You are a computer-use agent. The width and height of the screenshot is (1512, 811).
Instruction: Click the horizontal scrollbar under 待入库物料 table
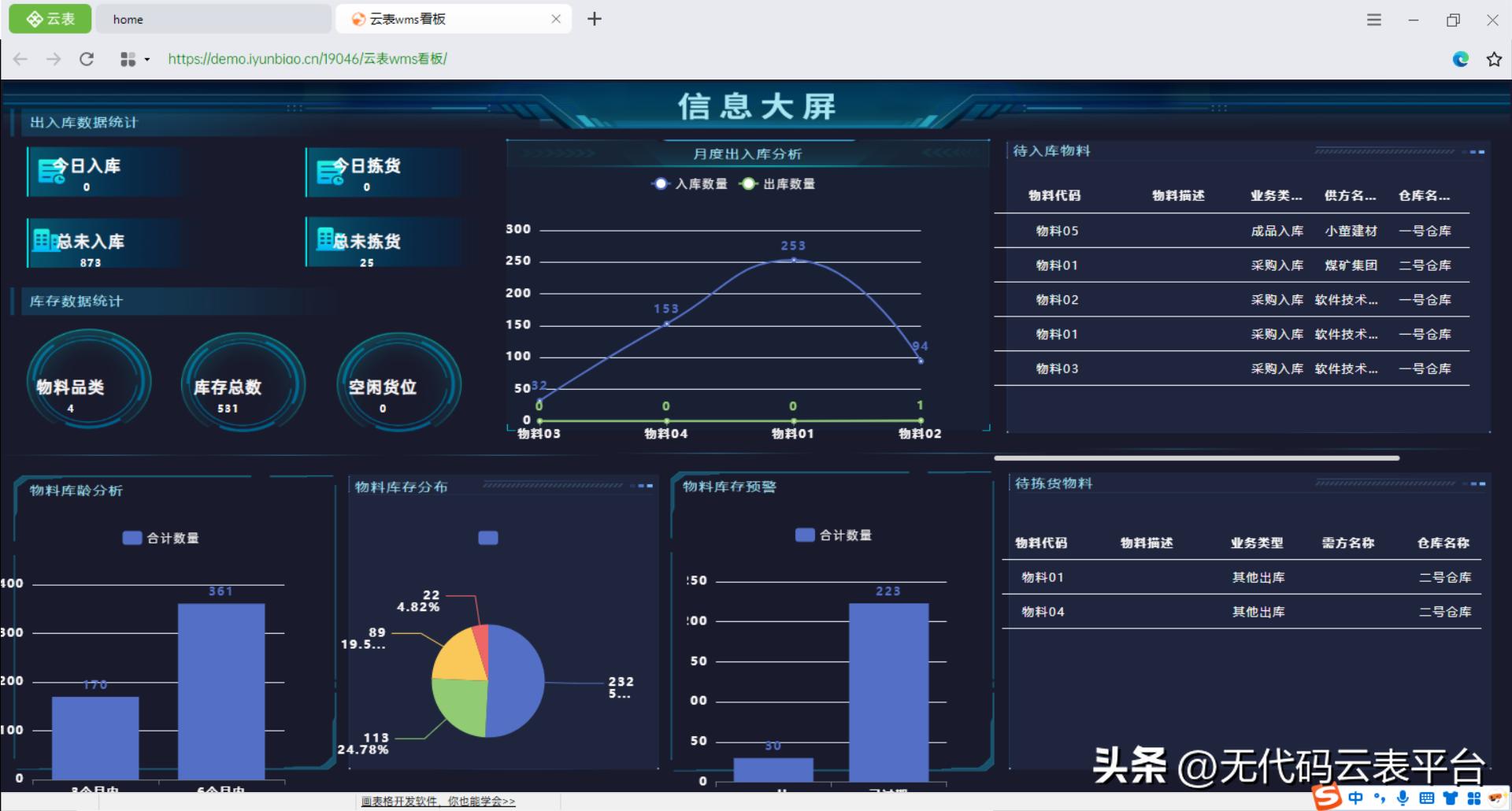(1196, 457)
